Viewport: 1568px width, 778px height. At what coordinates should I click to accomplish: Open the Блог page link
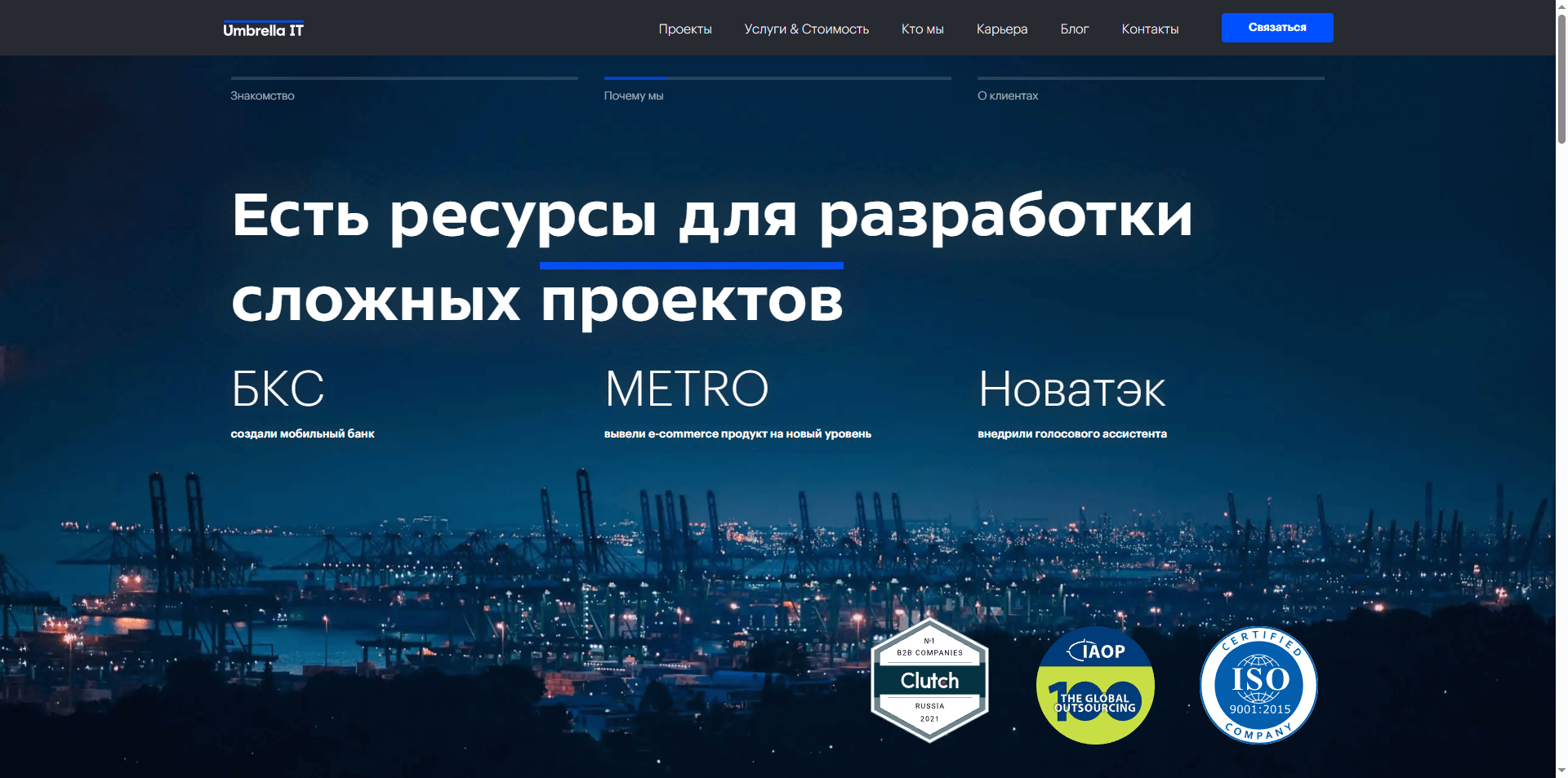[x=1074, y=29]
